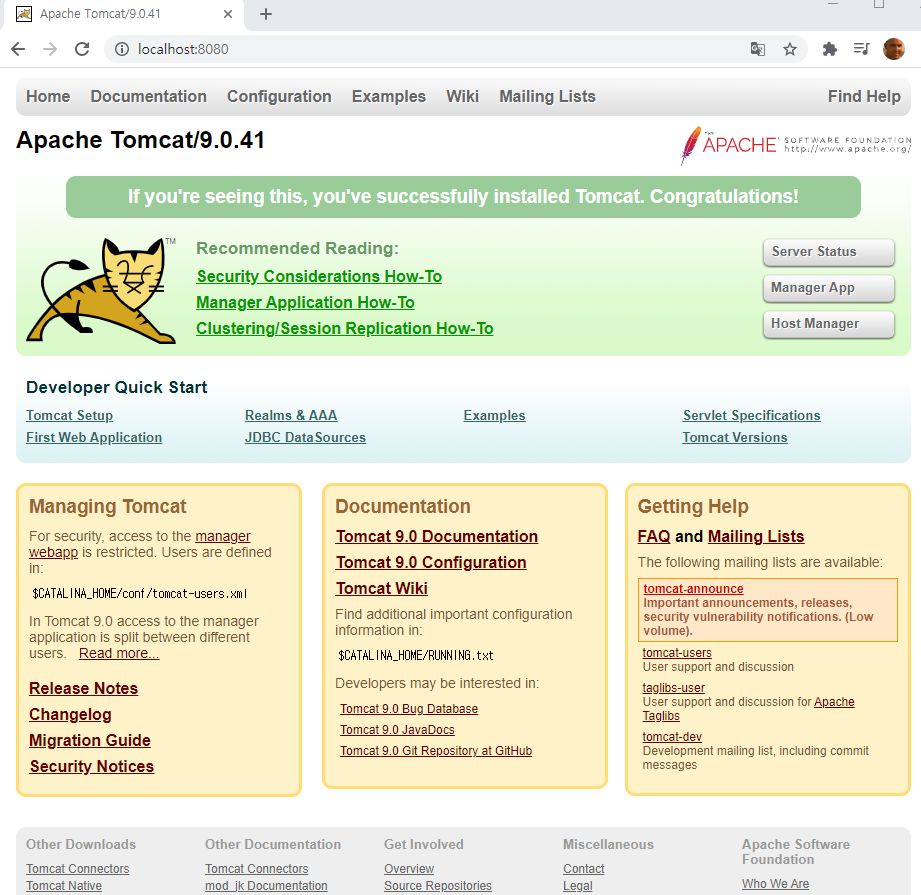Screen dimensions: 921x895
Task: Open the taglibs-user mailing list
Action: tap(673, 688)
